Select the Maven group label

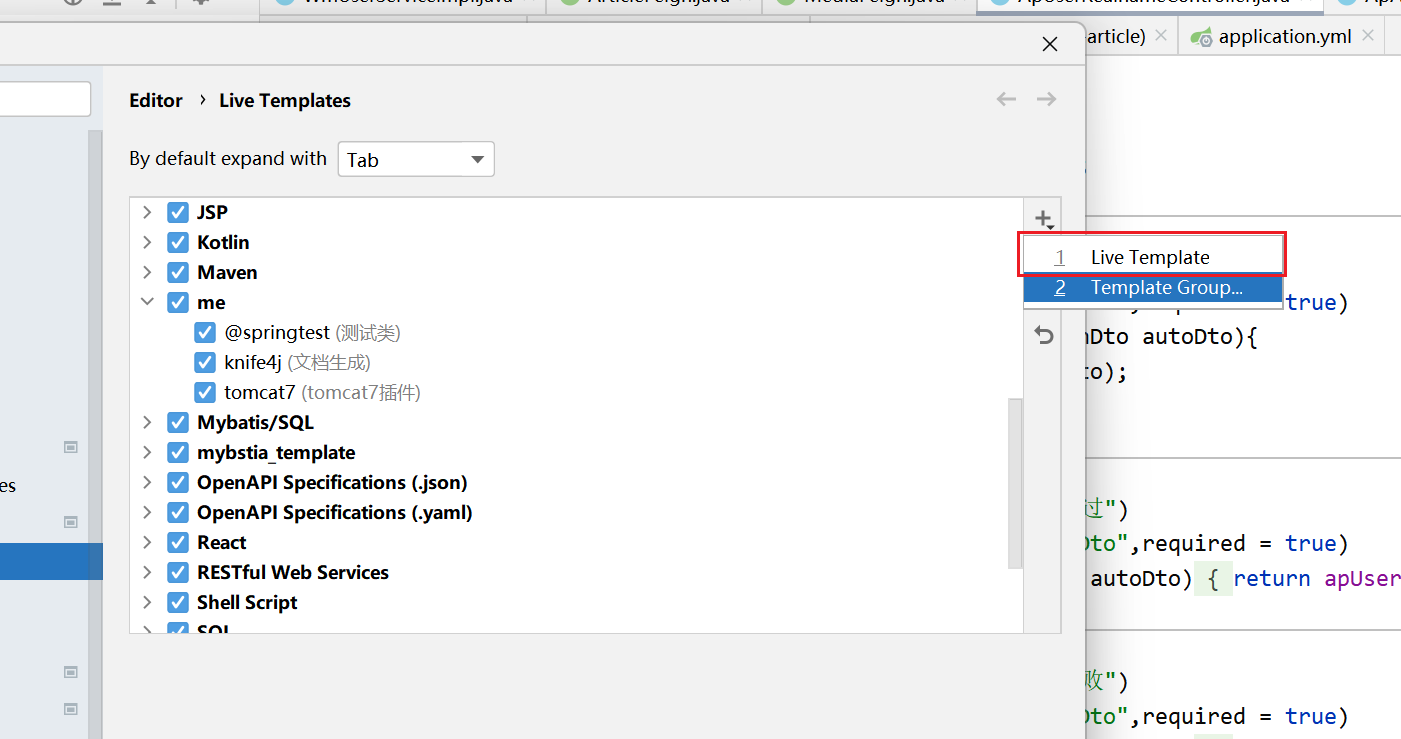pyautogui.click(x=227, y=272)
